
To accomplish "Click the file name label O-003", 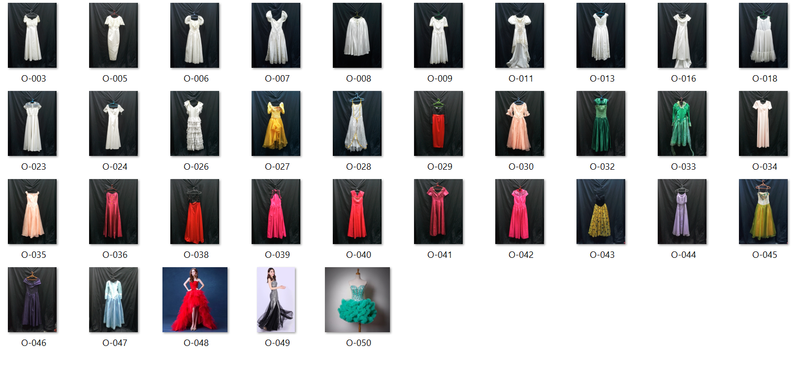I will pyautogui.click(x=33, y=79).
